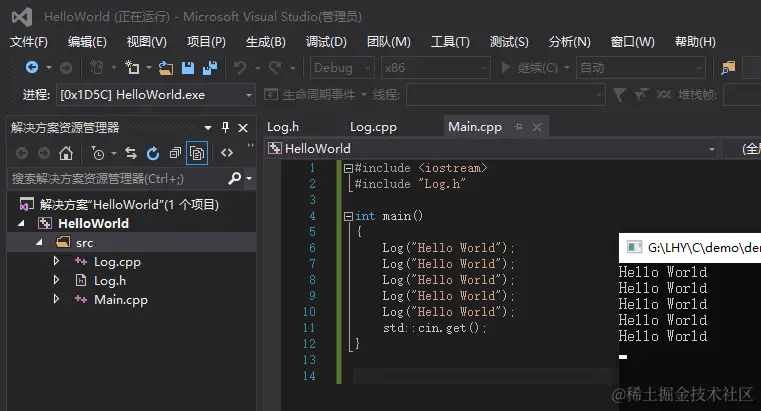Click the Navigate Backward arrow icon

click(32, 67)
